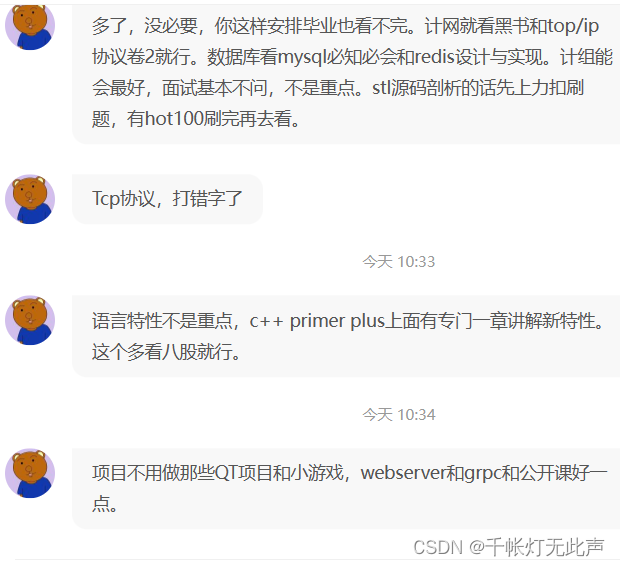Click the "Tcp协议，打错字了" message bubble

[x=167, y=199]
